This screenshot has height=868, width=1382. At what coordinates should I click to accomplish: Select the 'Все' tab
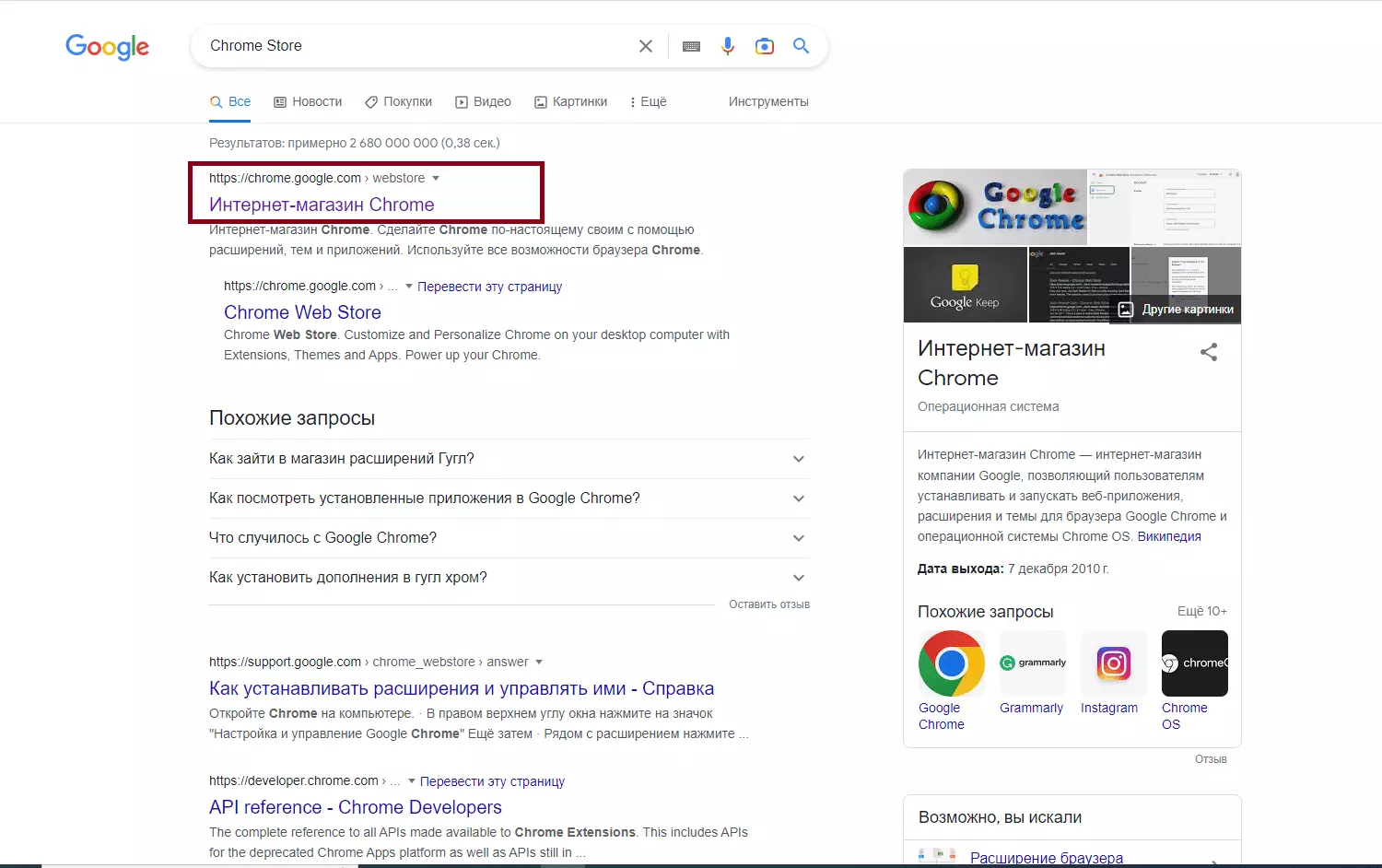pos(230,101)
